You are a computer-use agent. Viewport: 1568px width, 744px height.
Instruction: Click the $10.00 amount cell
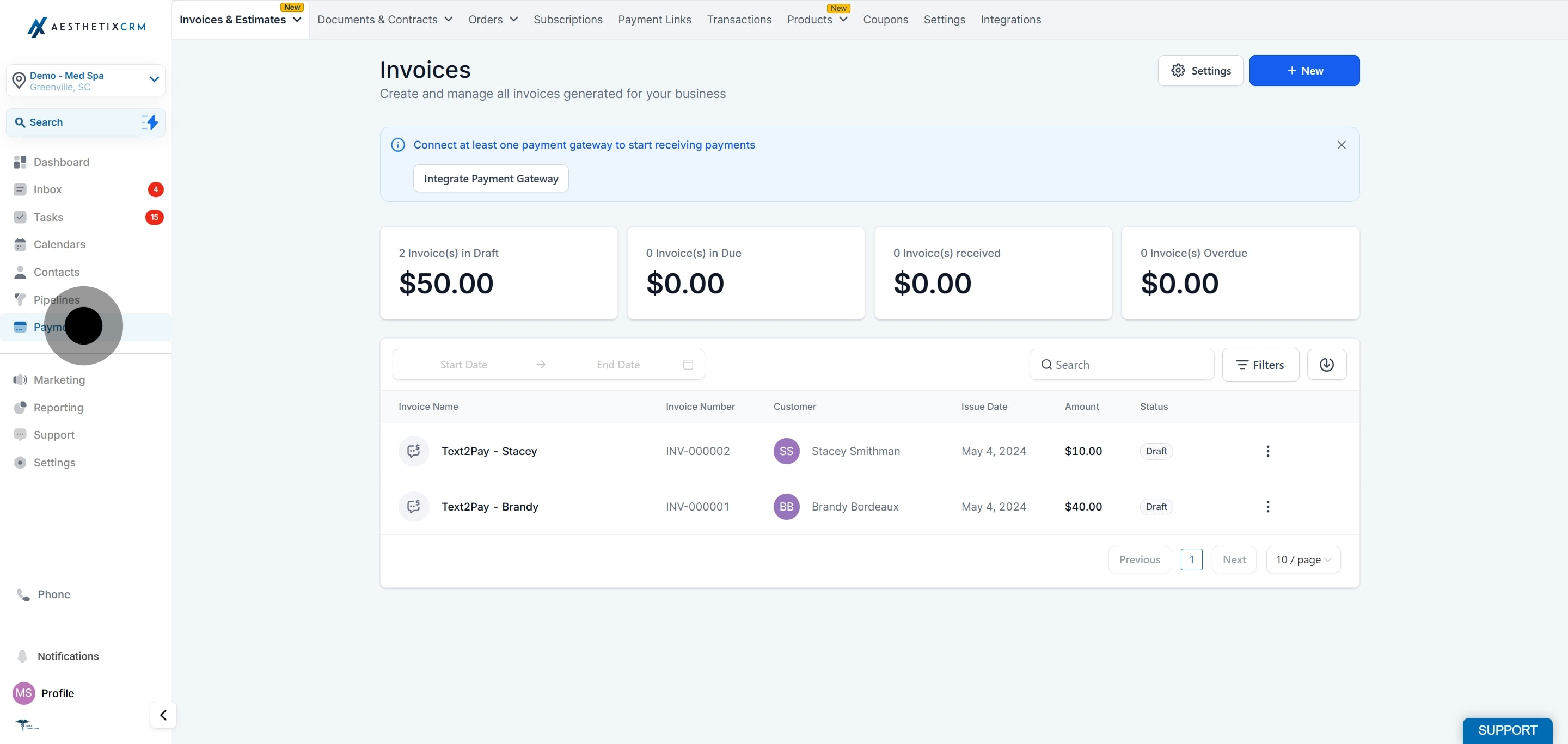[x=1083, y=451]
